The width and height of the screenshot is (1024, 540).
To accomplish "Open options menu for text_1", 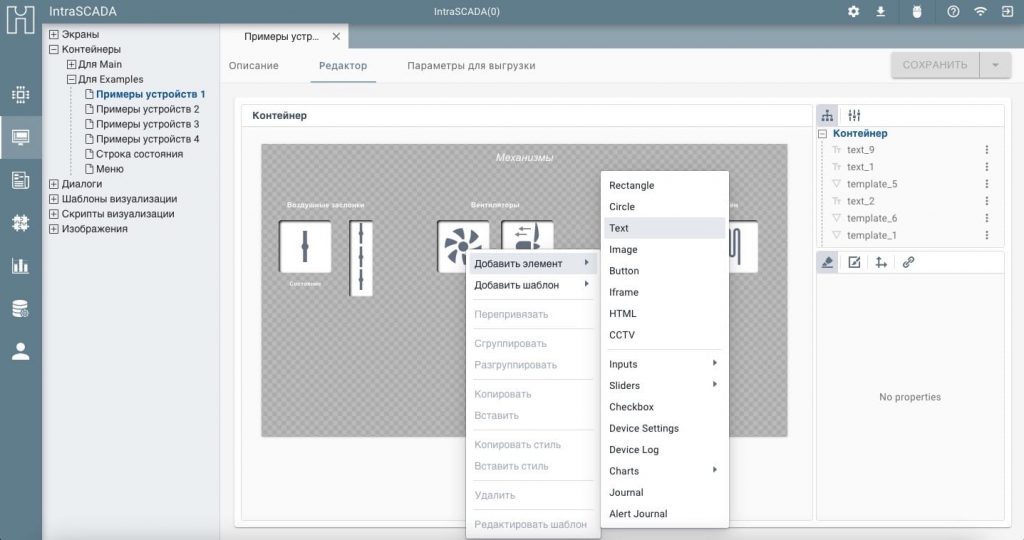I will point(987,167).
